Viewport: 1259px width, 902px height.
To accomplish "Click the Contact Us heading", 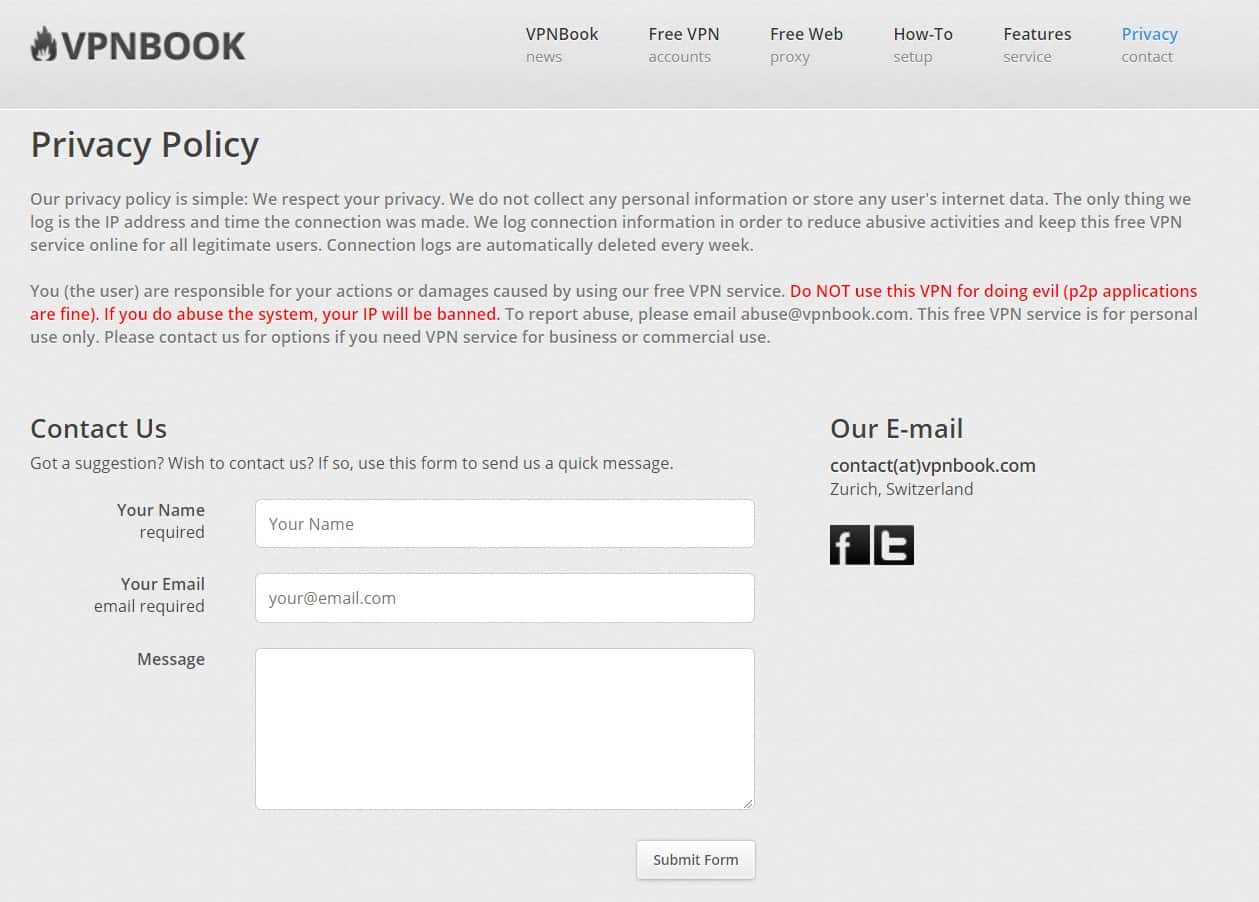I will click(x=99, y=428).
